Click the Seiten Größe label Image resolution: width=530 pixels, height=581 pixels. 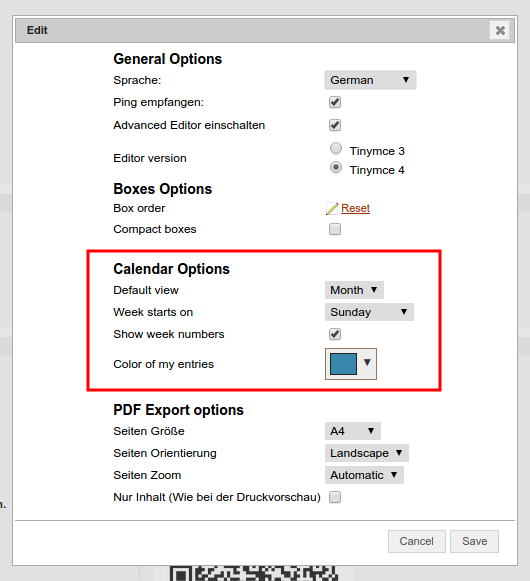click(149, 431)
